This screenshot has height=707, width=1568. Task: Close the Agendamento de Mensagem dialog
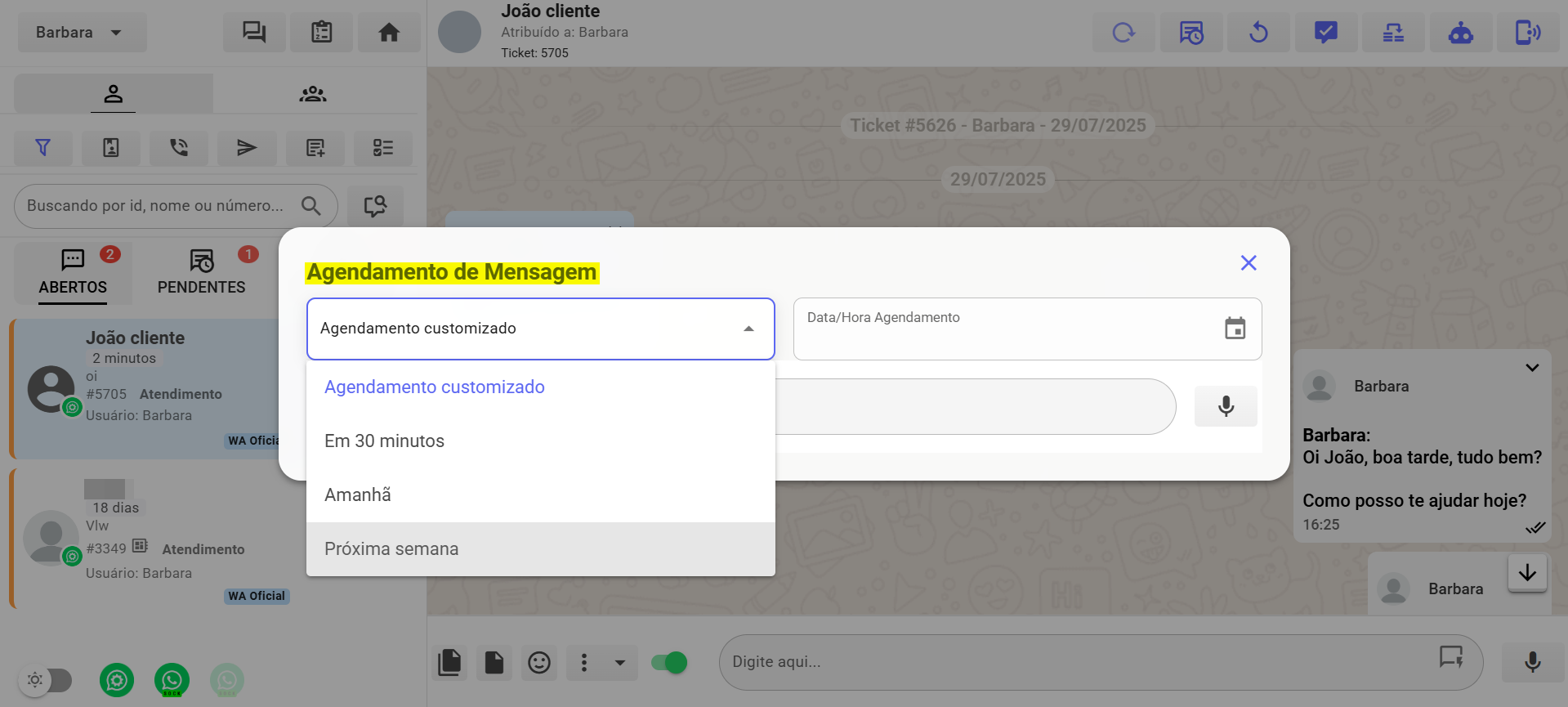(x=1248, y=263)
